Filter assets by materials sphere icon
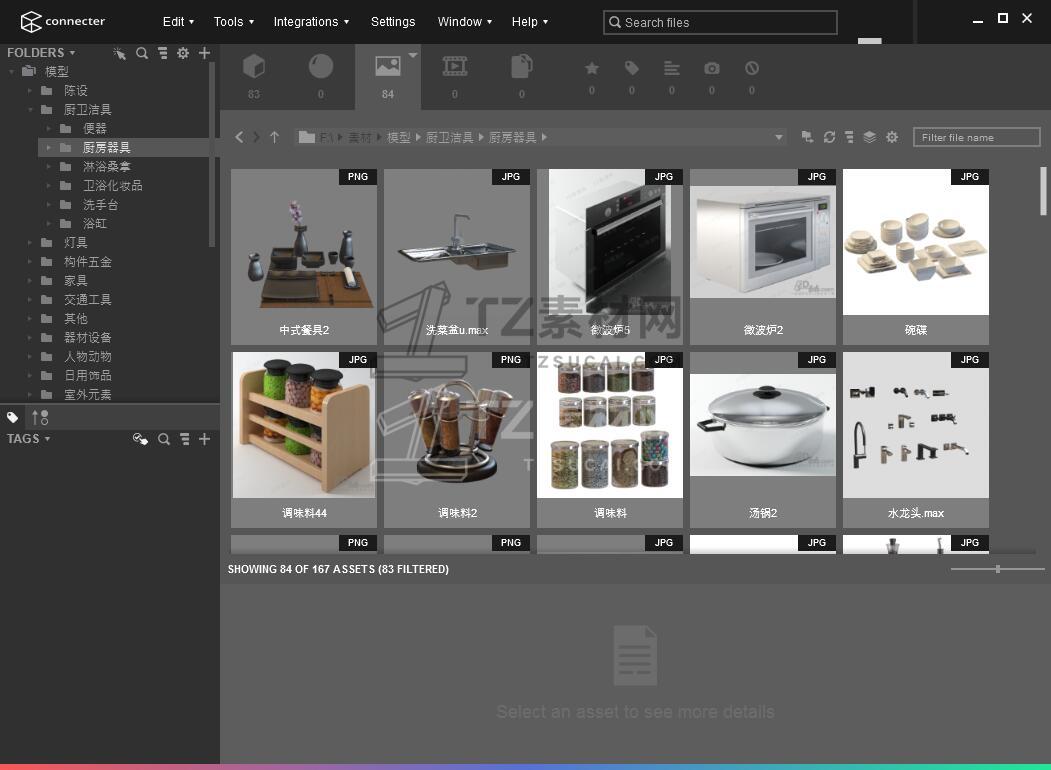This screenshot has width=1051, height=770. coord(321,68)
